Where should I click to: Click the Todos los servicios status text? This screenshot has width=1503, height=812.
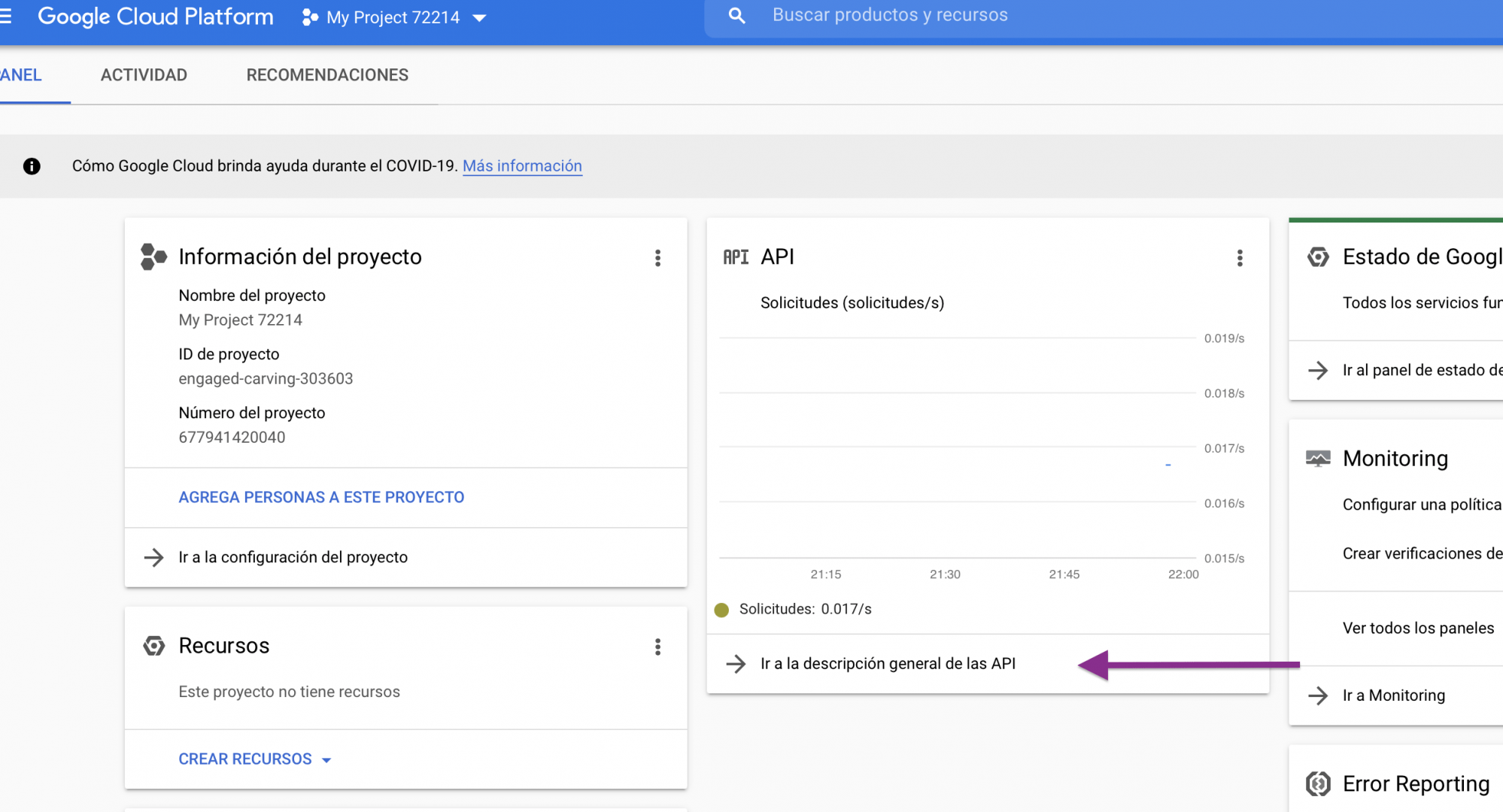click(1423, 303)
